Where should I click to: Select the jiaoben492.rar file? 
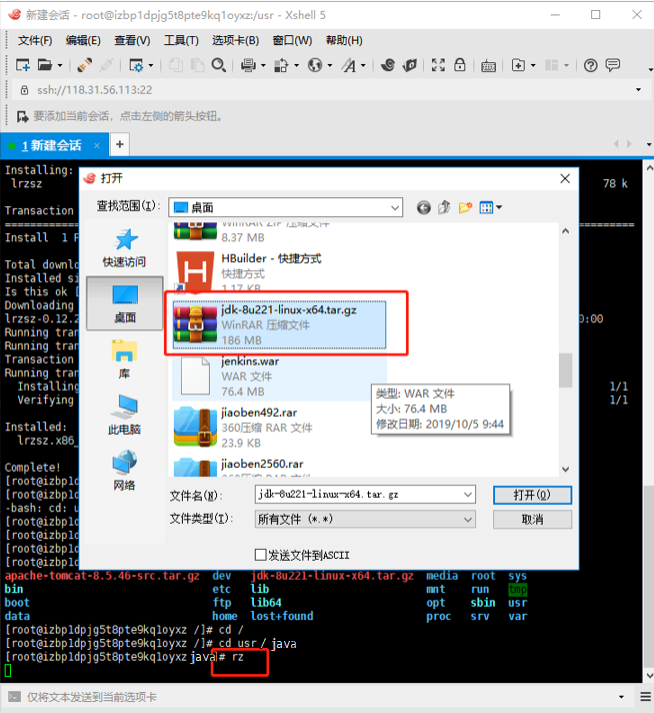pos(279,427)
